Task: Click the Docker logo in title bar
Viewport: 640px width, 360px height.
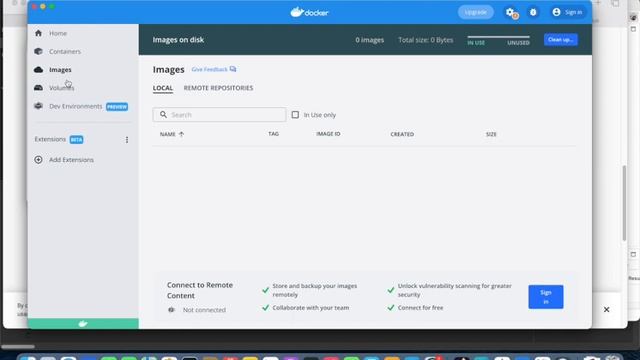Action: coord(309,12)
